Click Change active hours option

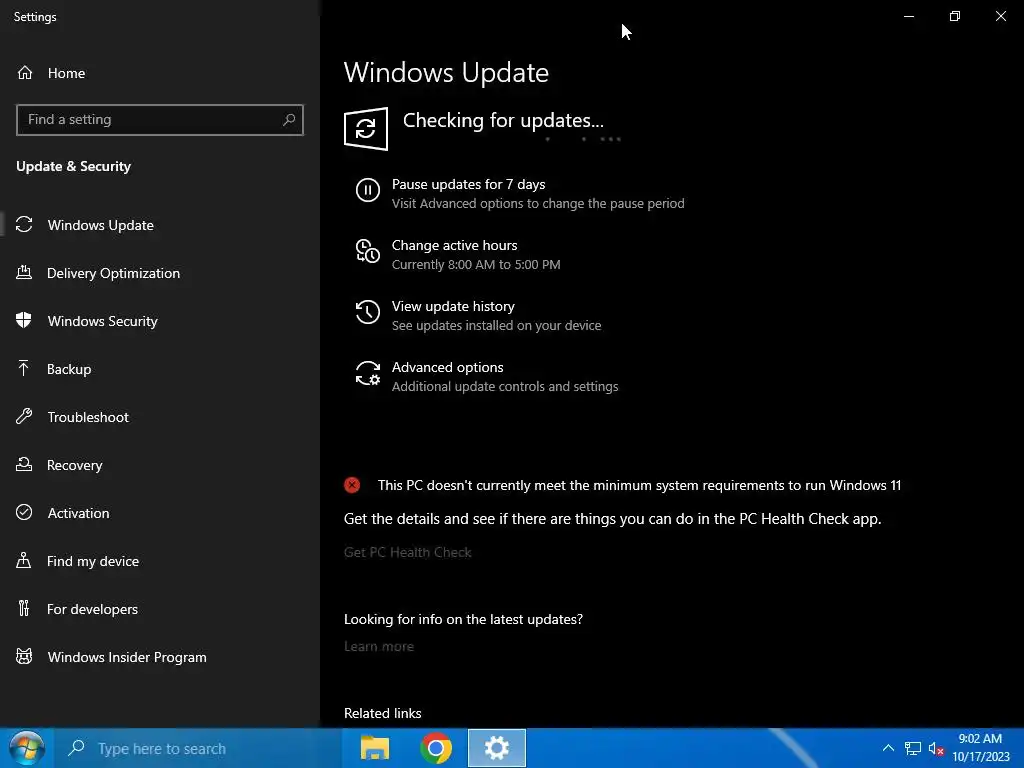pyautogui.click(x=455, y=246)
